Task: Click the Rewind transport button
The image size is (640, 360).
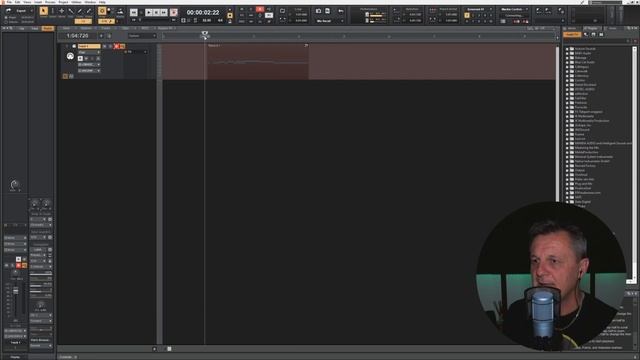Action: [133, 13]
